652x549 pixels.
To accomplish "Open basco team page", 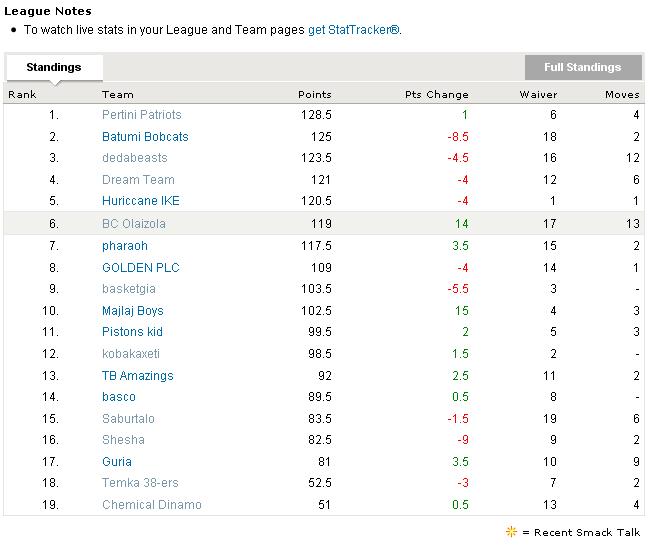I will point(118,397).
